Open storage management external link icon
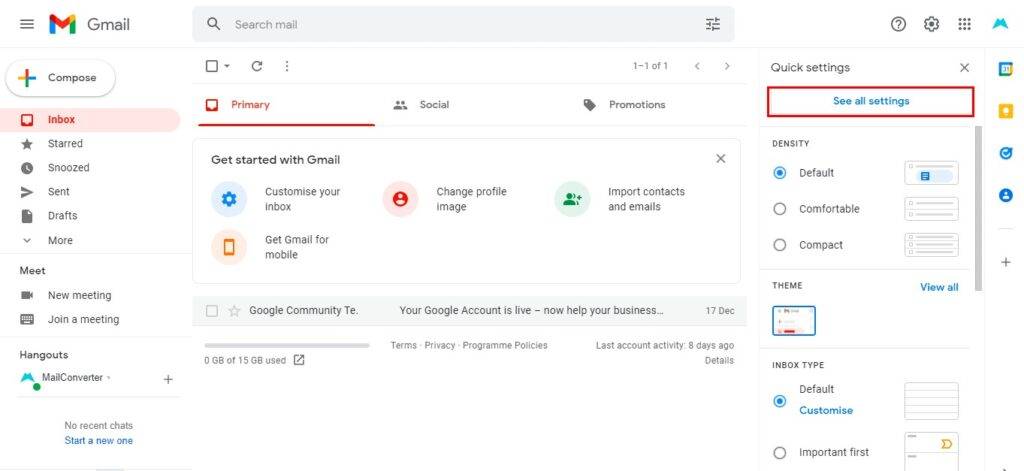Screen dimensions: 1024x471 [x=298, y=360]
